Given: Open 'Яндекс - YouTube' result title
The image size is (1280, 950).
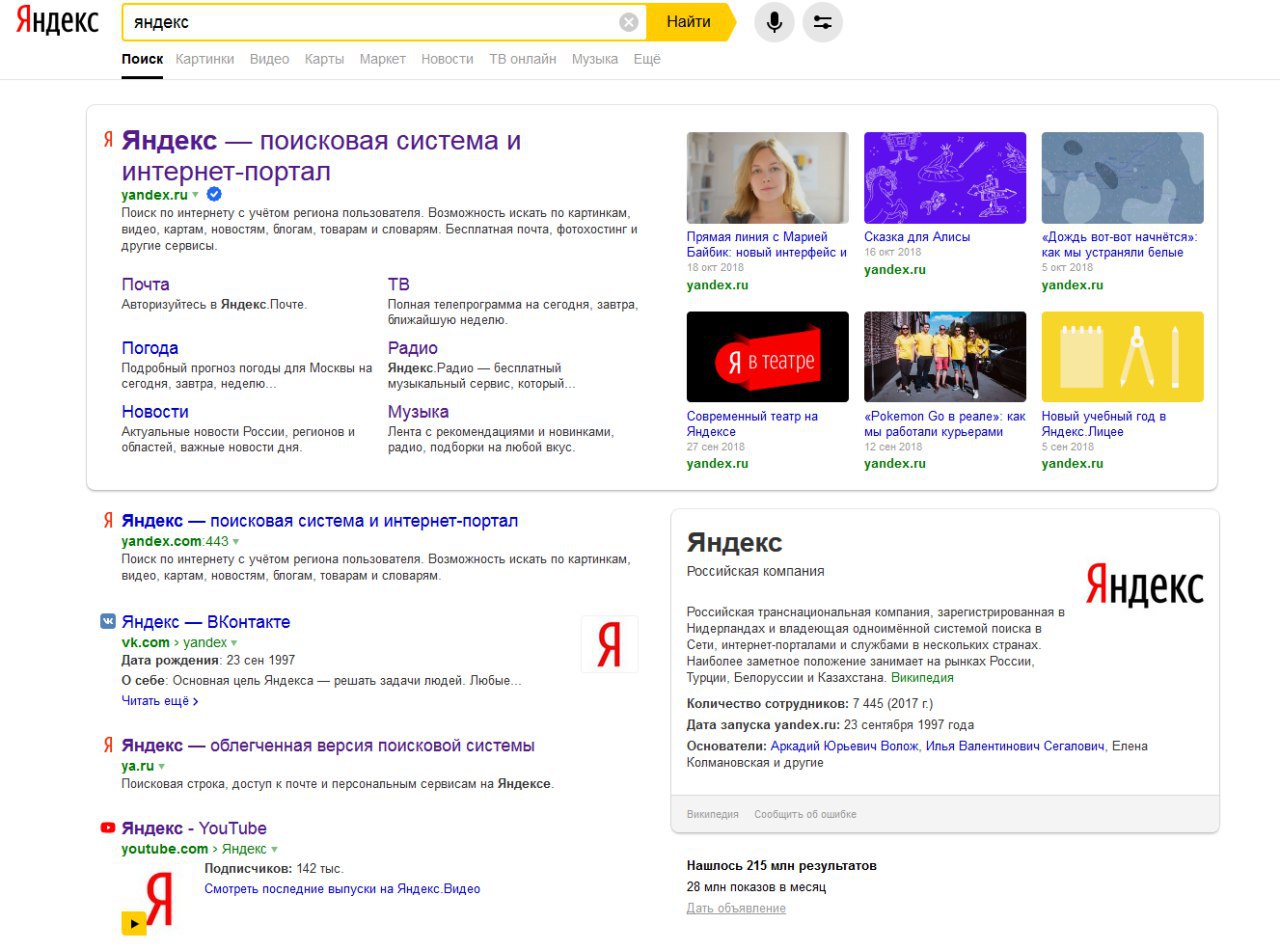Looking at the screenshot, I should point(194,828).
